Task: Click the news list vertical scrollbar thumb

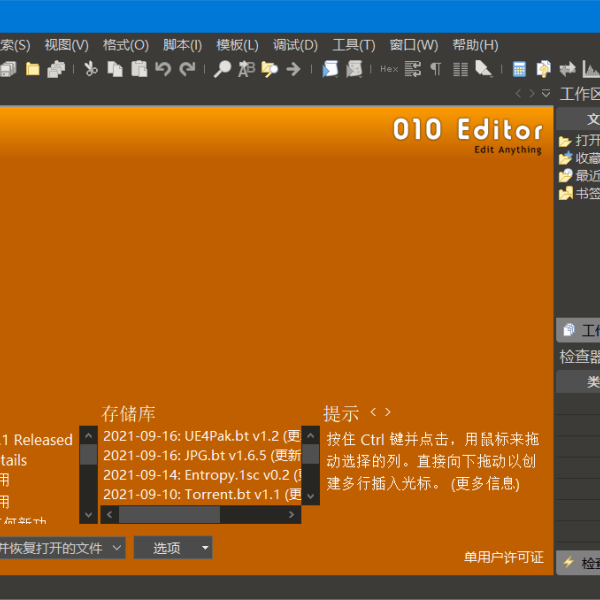Action: pos(88,454)
